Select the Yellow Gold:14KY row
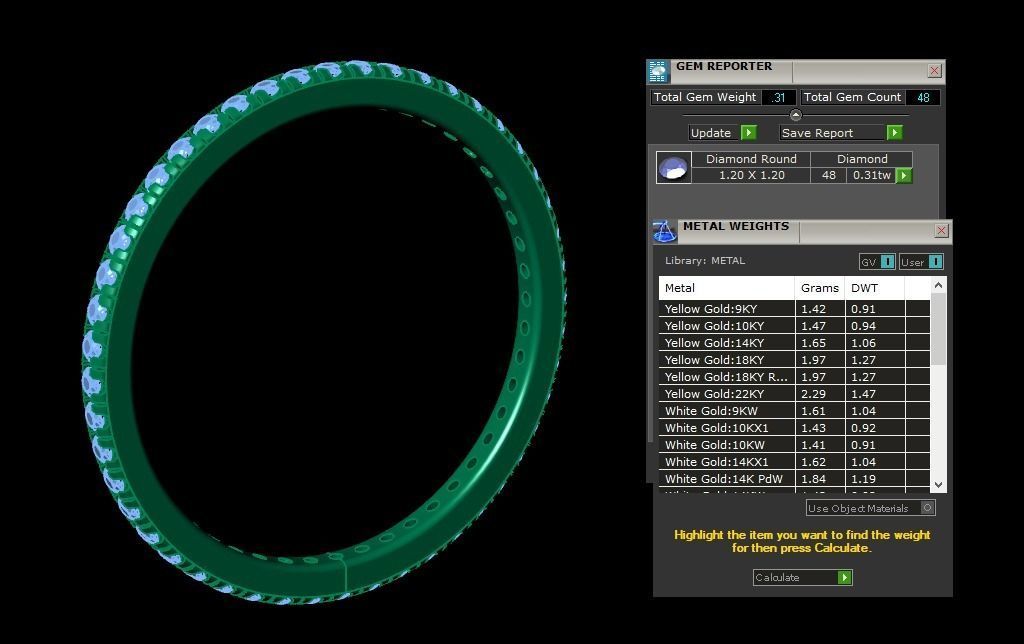 [794, 342]
